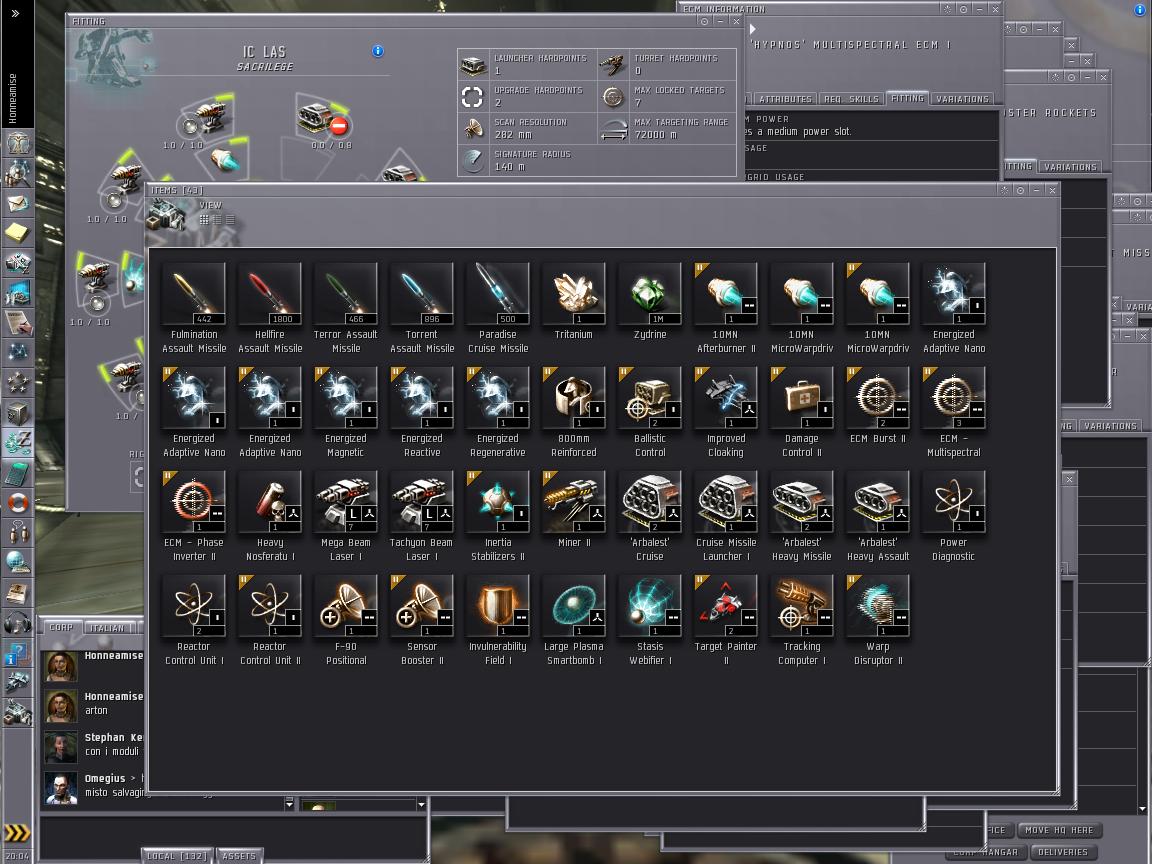Select the Sensor Booster II module

pyautogui.click(x=422, y=622)
